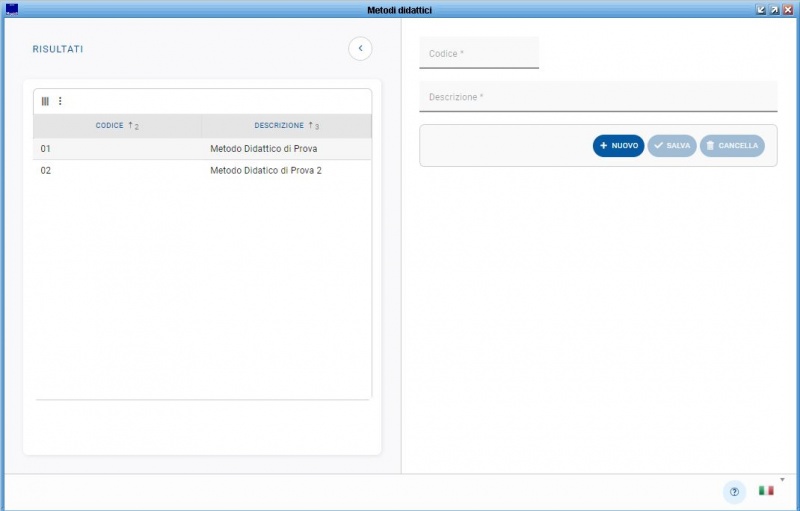Sort by DESCRIZIONE column header
This screenshot has width=800, height=511.
[x=287, y=125]
